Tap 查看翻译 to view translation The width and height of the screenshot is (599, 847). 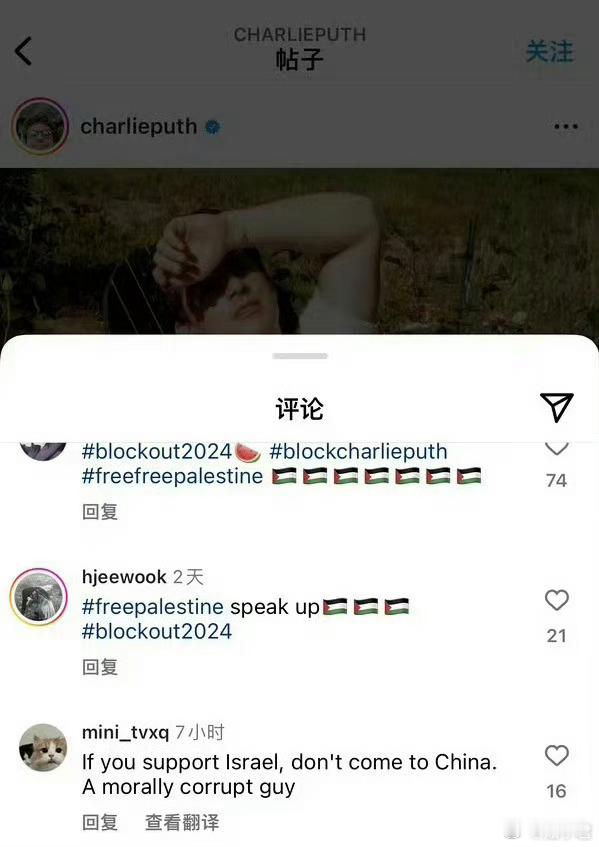coord(182,822)
